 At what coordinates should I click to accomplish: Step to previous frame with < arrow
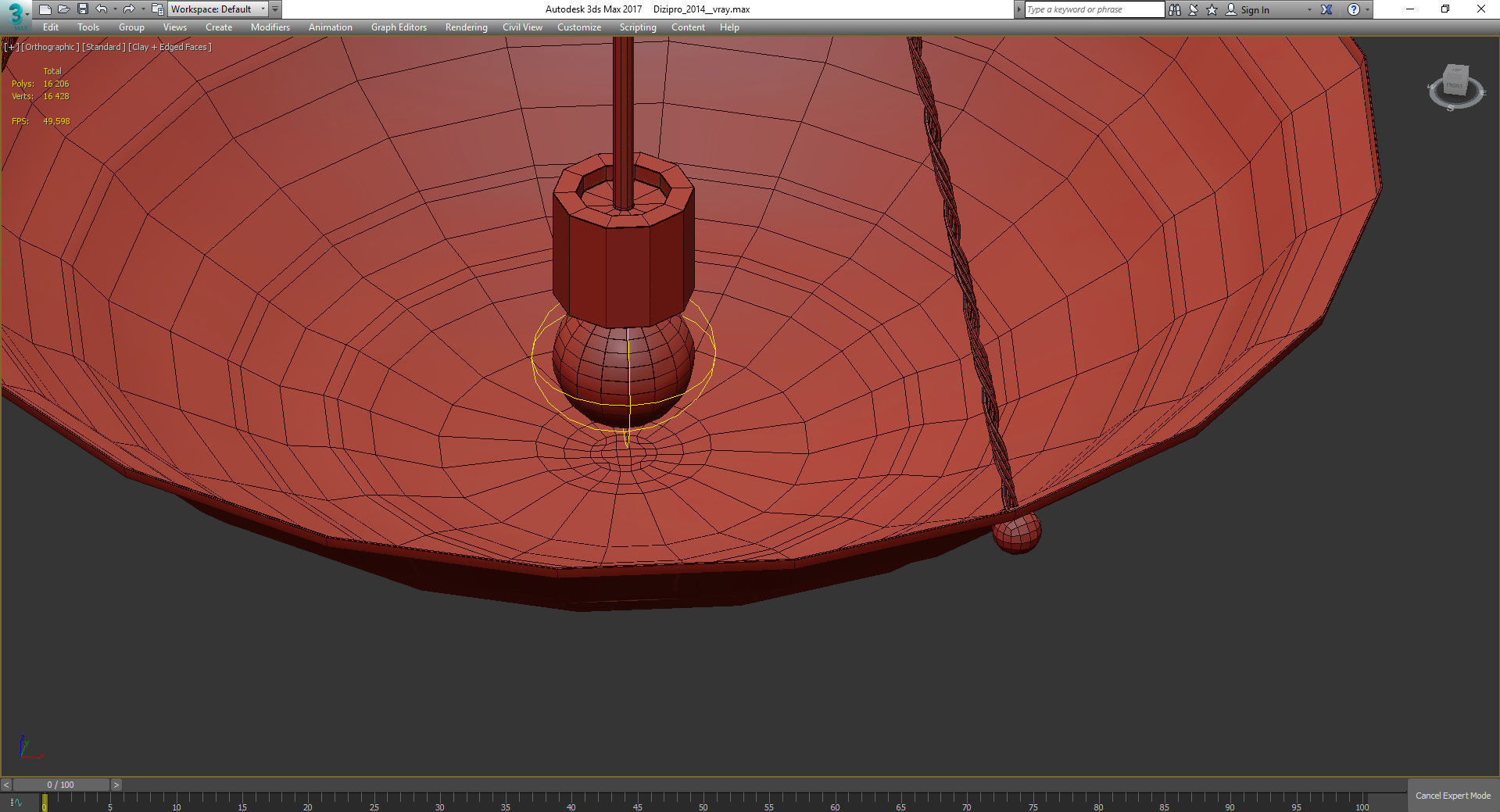click(6, 785)
